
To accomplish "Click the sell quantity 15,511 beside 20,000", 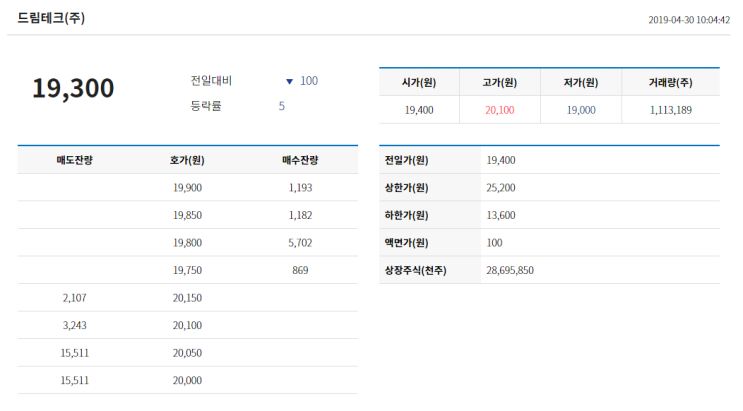I will [74, 380].
